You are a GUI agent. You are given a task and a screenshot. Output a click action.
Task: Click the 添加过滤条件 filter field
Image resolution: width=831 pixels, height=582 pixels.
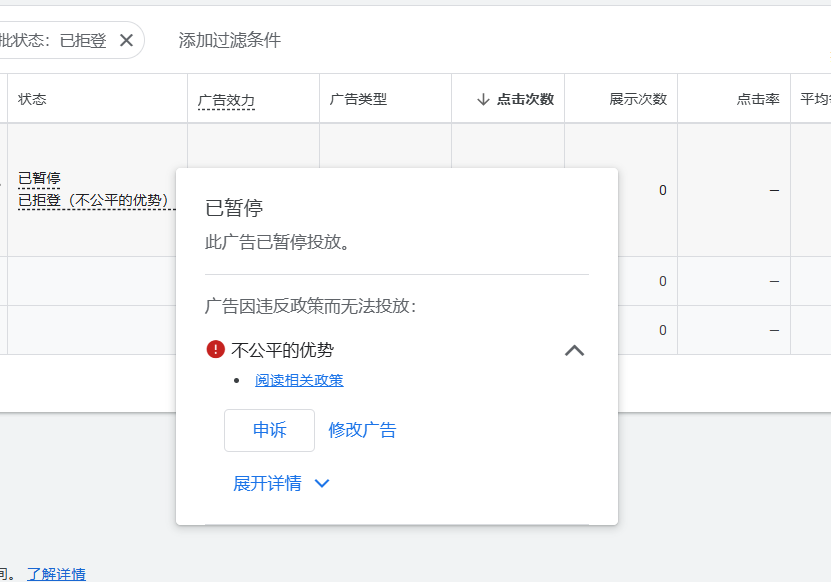(229, 40)
